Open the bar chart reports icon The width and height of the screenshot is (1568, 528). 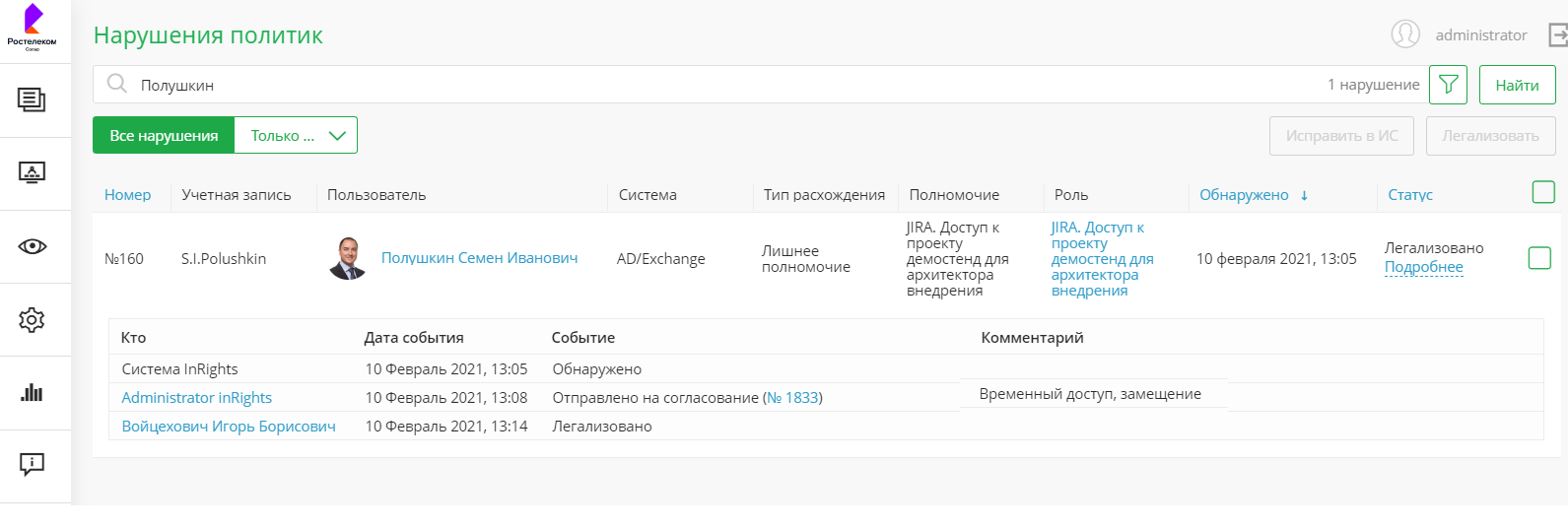click(x=32, y=392)
